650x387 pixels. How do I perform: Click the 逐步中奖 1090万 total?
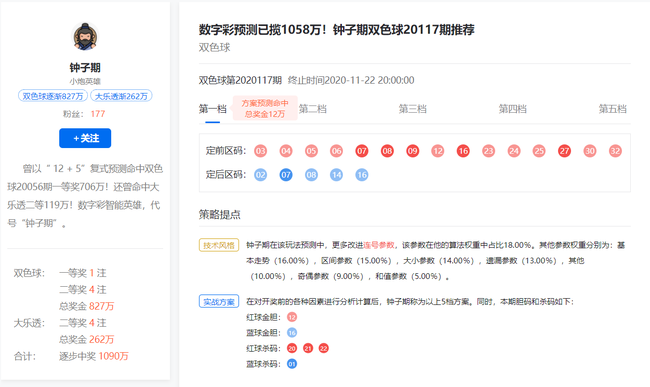tap(94, 356)
